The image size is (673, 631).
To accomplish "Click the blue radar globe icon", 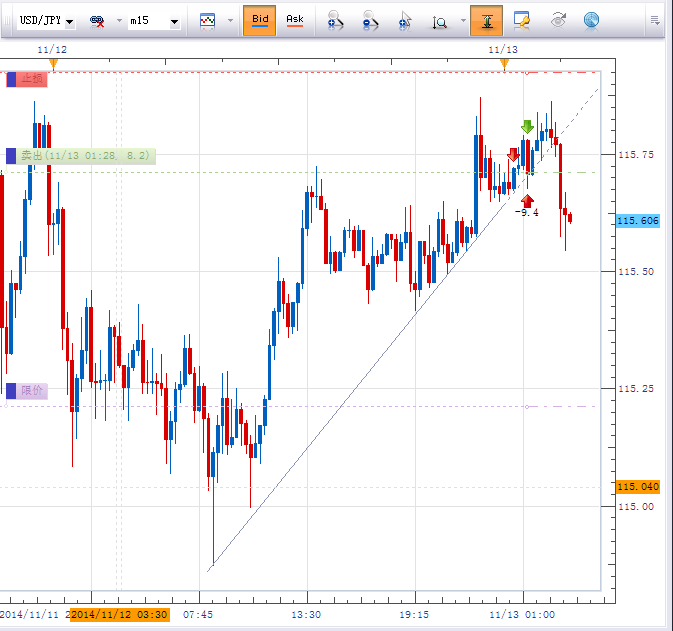I will pyautogui.click(x=591, y=20).
